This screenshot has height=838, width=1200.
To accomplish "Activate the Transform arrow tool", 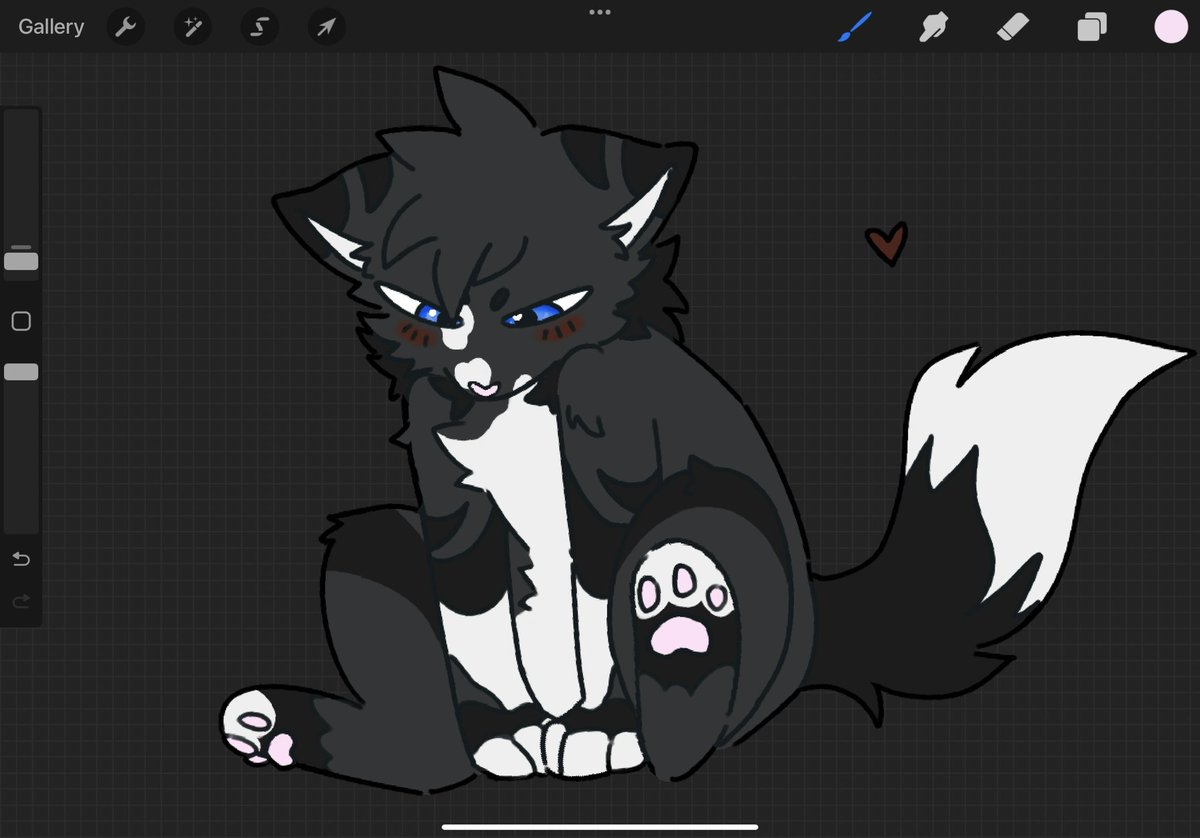I will pyautogui.click(x=326, y=27).
